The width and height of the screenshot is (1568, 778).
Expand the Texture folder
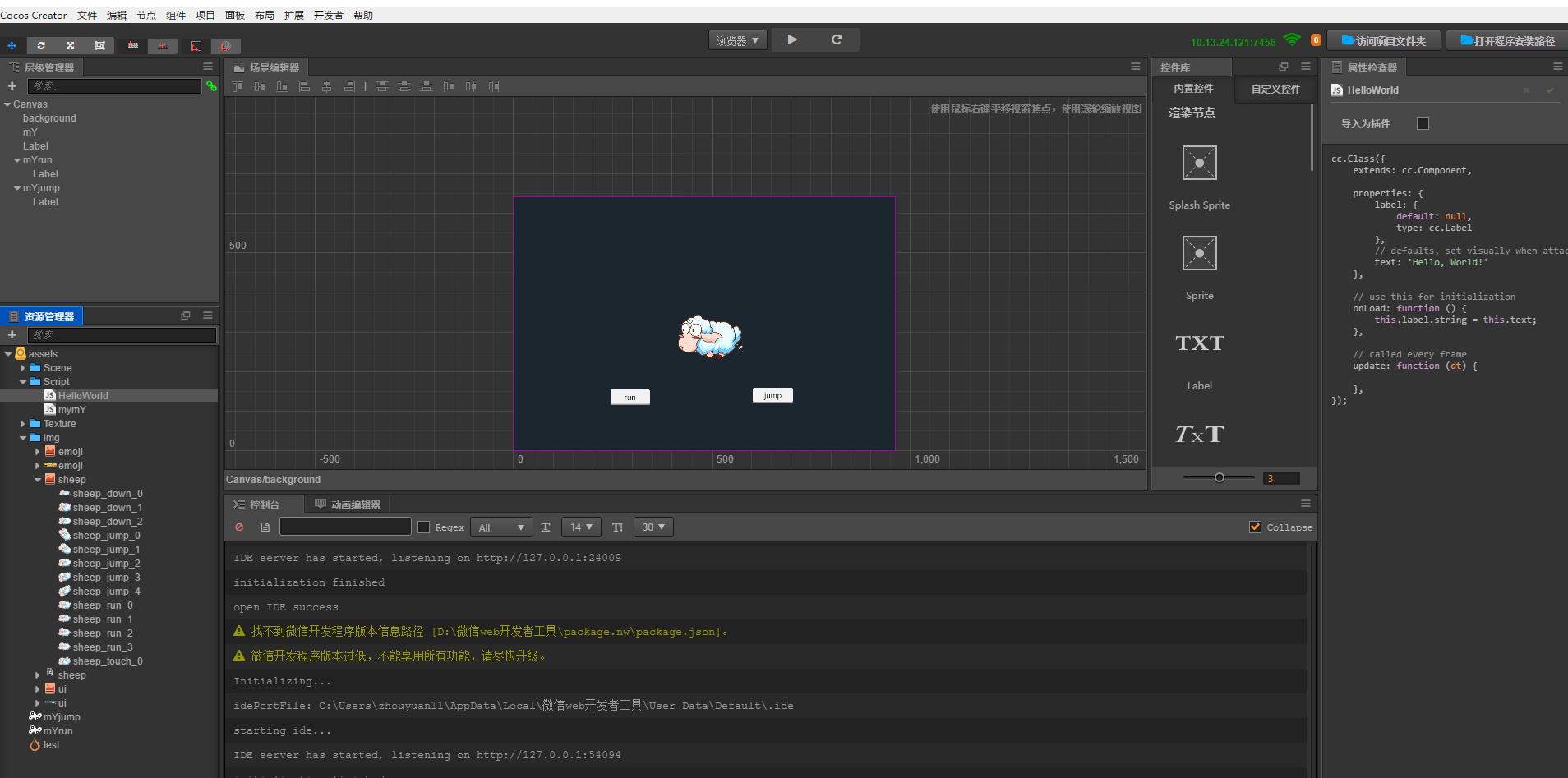pyautogui.click(x=23, y=424)
